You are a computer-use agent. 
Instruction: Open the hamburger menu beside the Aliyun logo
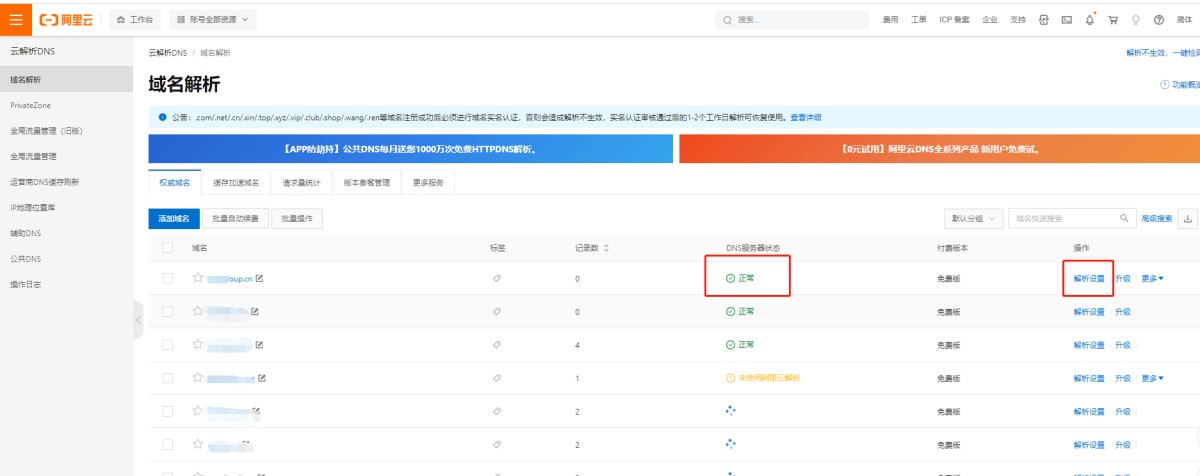(17, 19)
